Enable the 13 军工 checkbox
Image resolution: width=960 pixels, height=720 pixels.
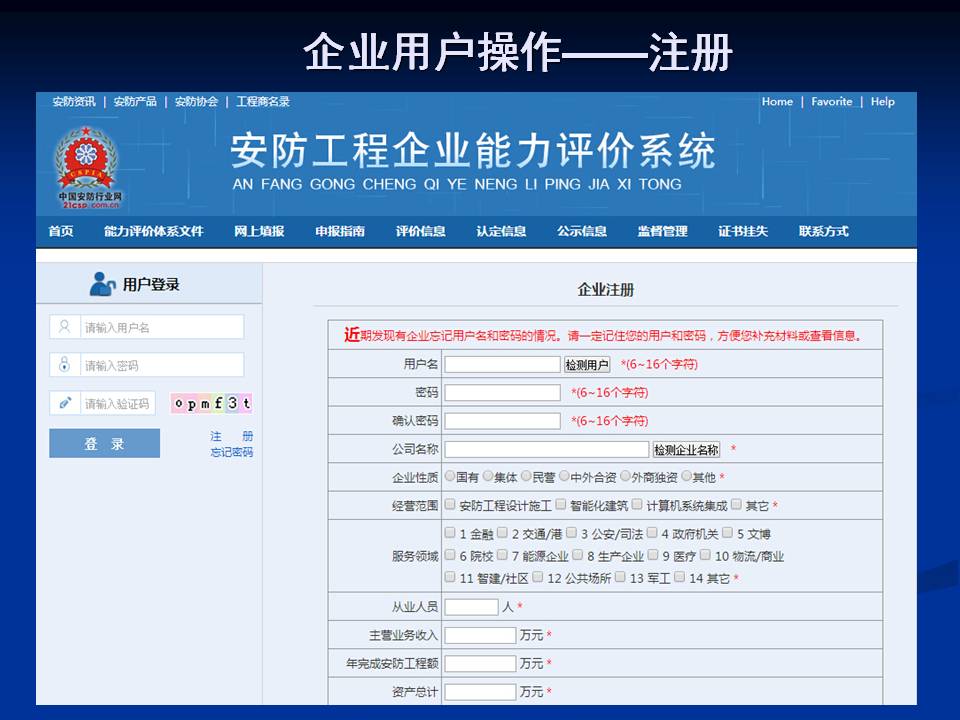[x=620, y=577]
